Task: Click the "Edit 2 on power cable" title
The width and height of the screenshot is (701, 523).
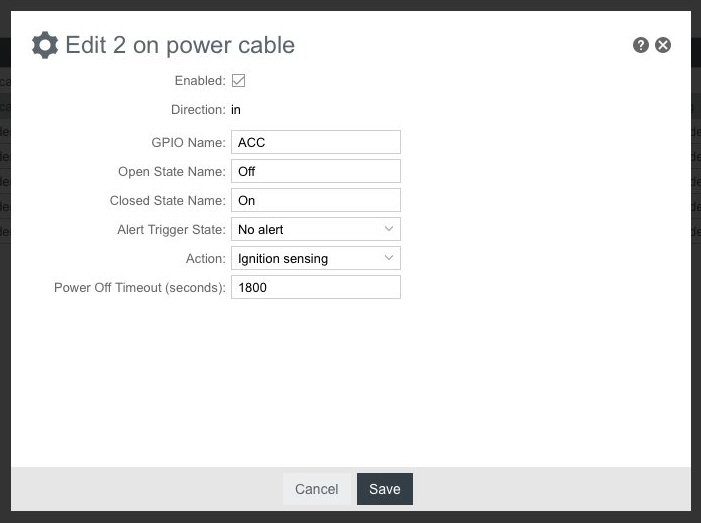Action: pyautogui.click(x=180, y=45)
